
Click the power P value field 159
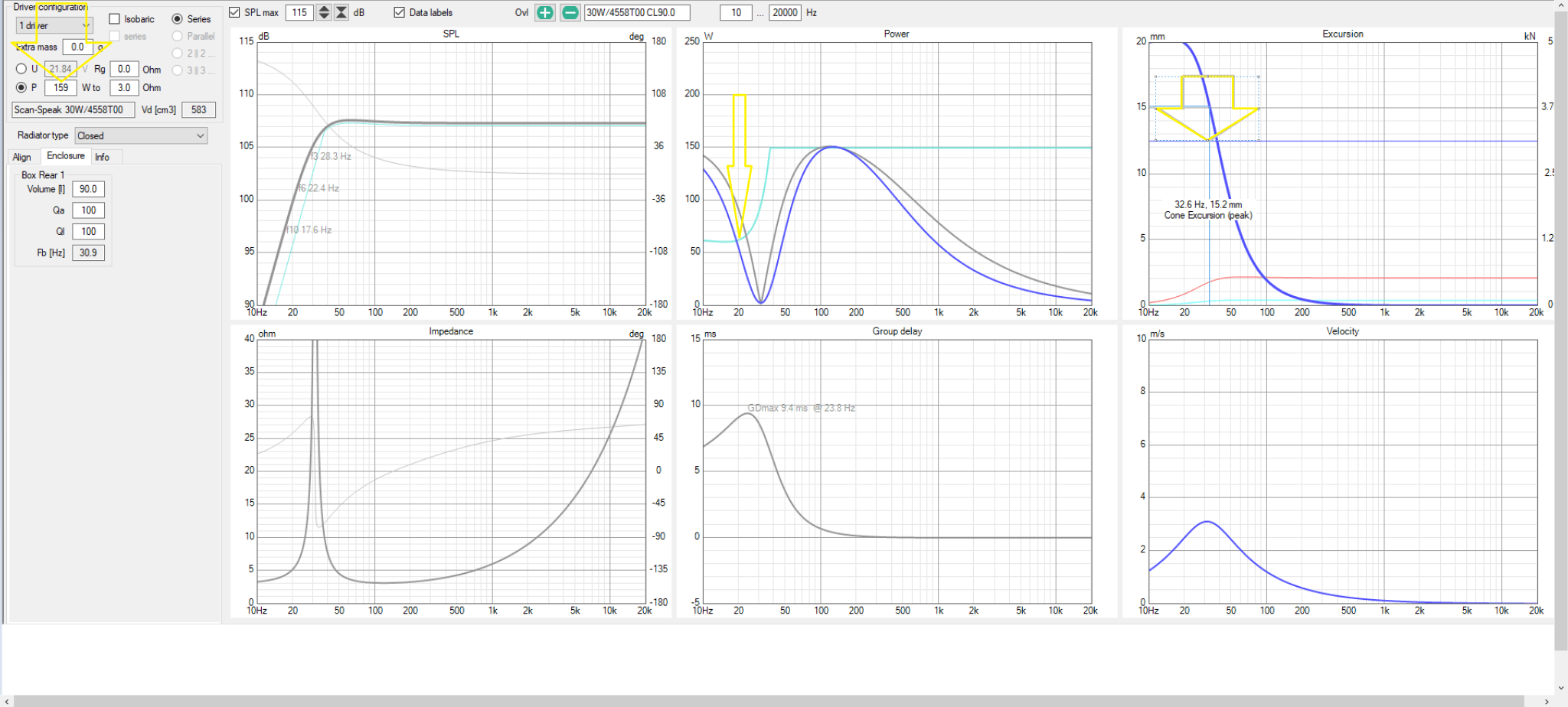pyautogui.click(x=60, y=87)
